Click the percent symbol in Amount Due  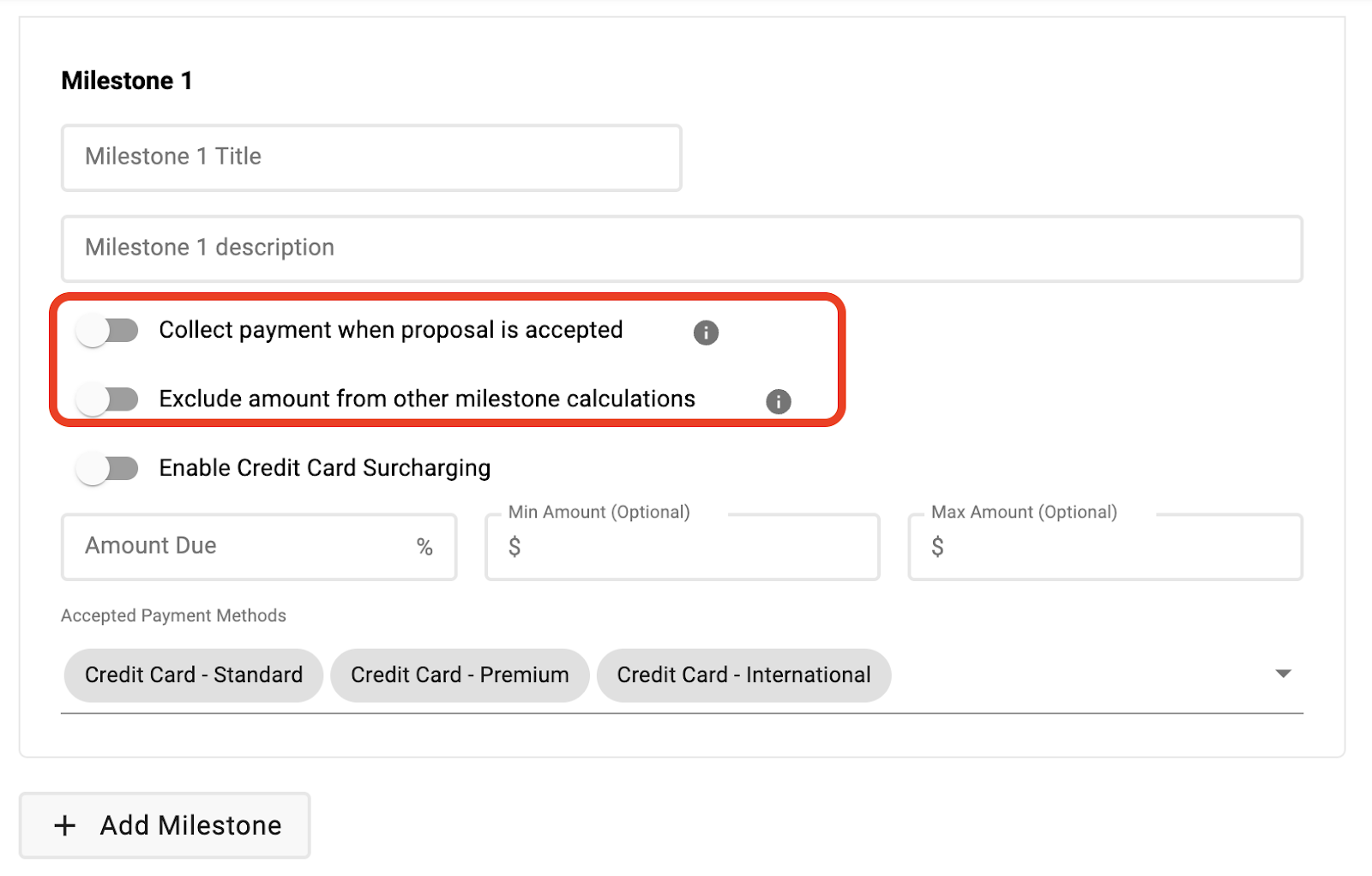(424, 547)
